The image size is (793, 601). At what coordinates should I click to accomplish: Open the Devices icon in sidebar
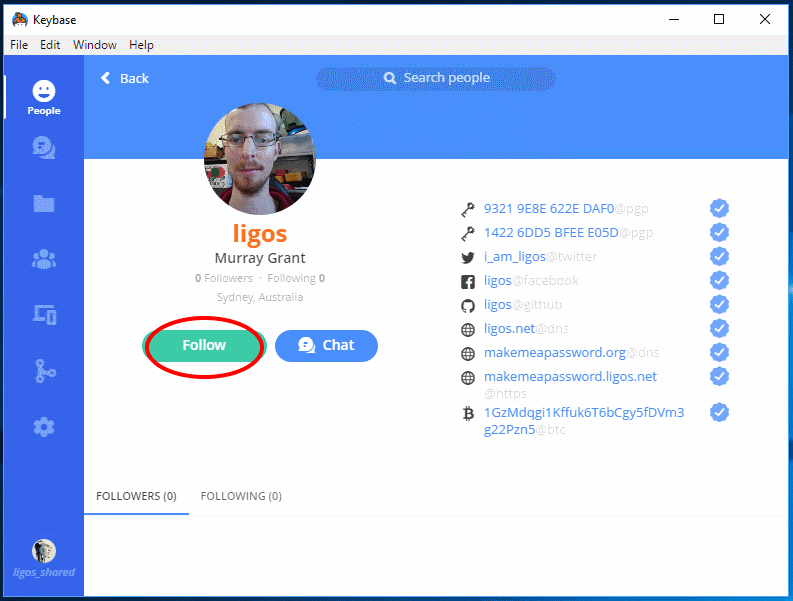tap(45, 315)
